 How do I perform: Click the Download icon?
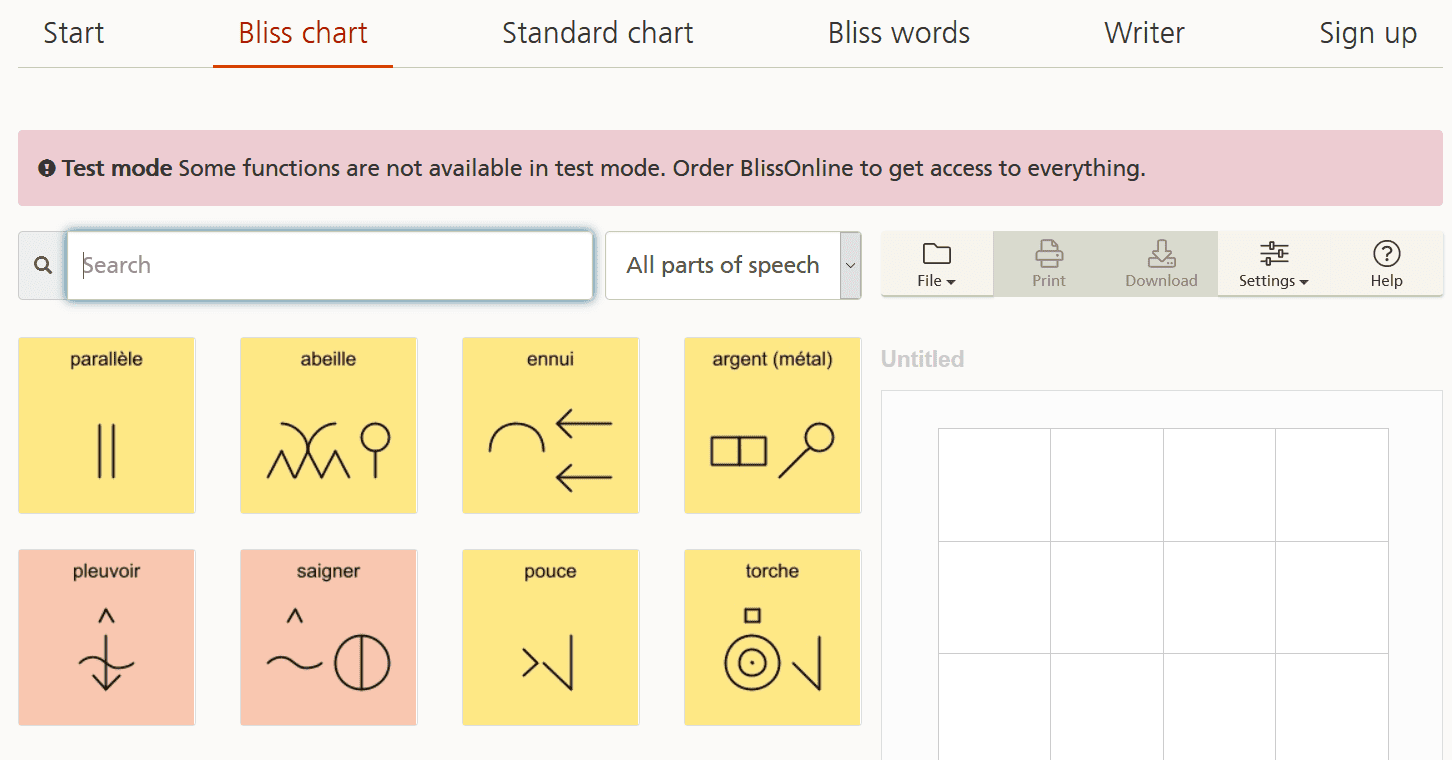tap(1161, 265)
